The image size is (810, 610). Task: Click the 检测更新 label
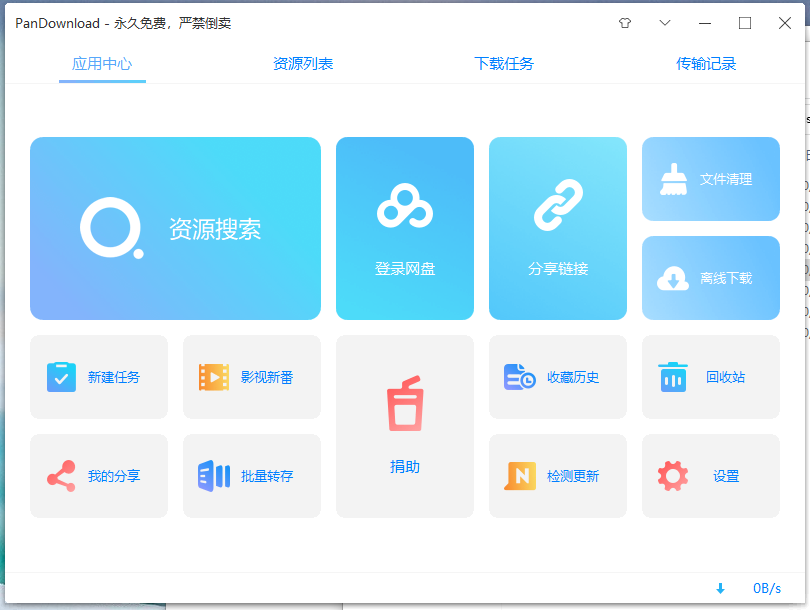pos(573,476)
